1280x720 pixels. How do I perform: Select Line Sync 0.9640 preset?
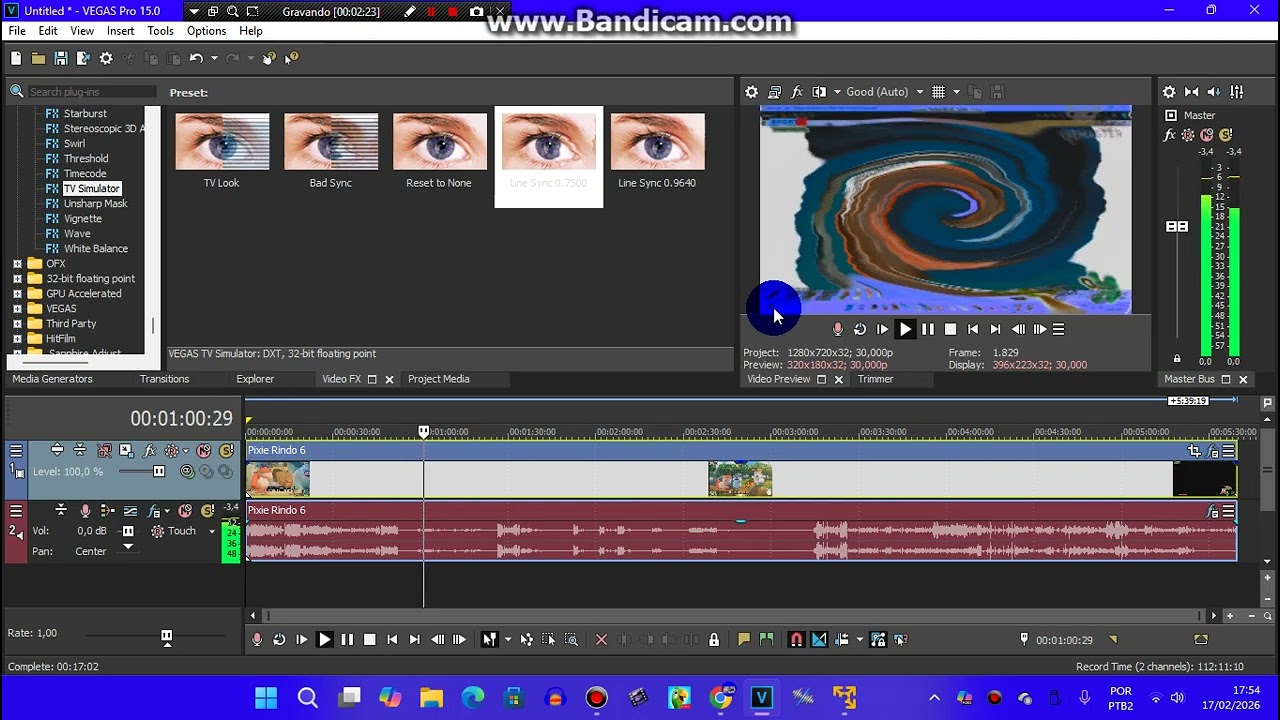click(657, 151)
